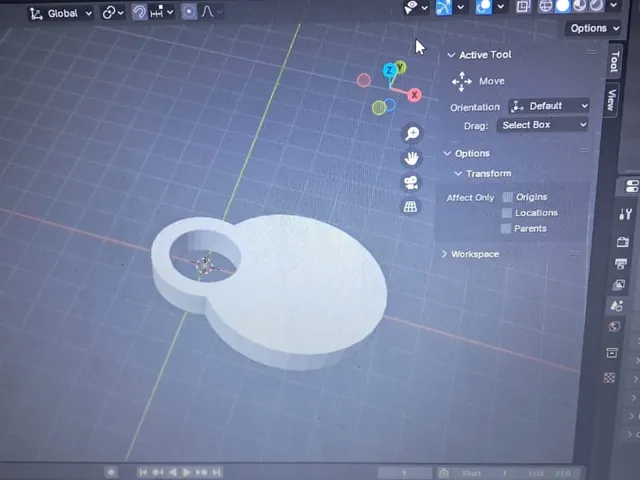Click the blue Z axis gizmo

(x=389, y=71)
